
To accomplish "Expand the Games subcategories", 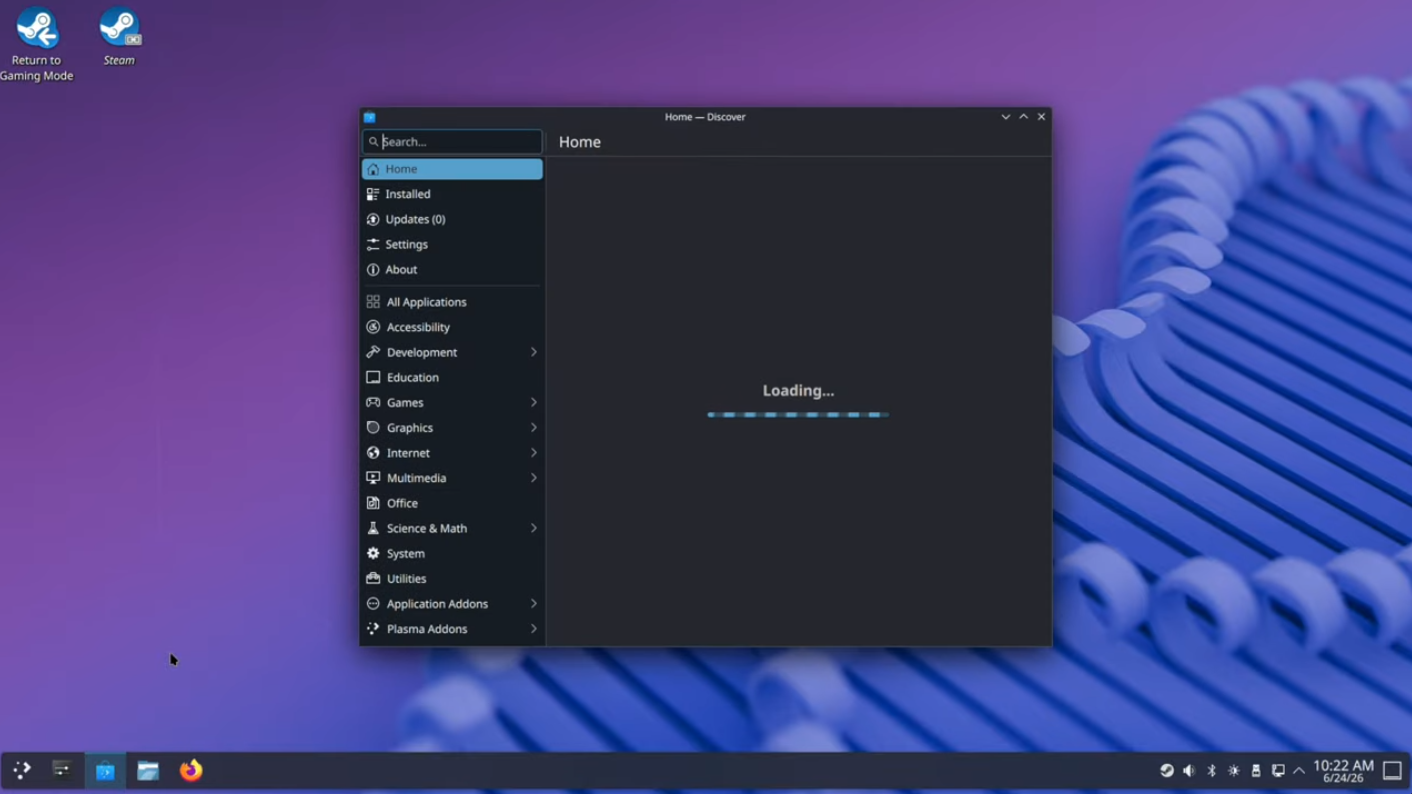I will pos(534,402).
